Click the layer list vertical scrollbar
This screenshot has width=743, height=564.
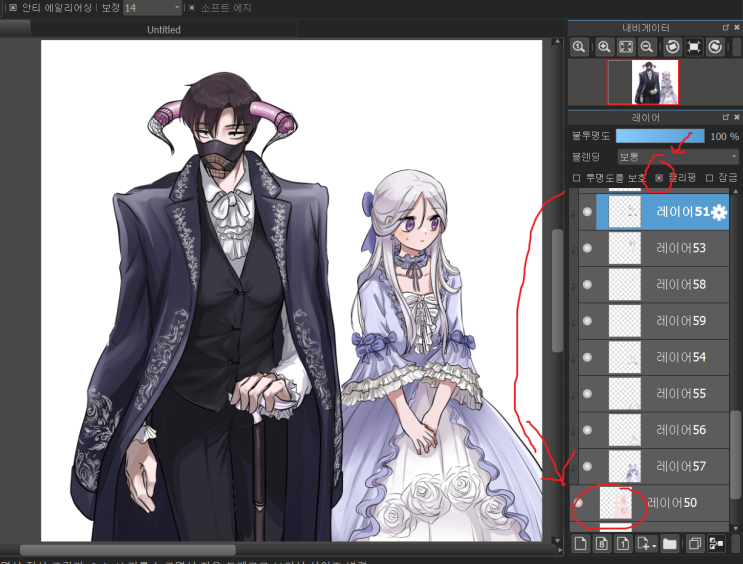coord(735,455)
